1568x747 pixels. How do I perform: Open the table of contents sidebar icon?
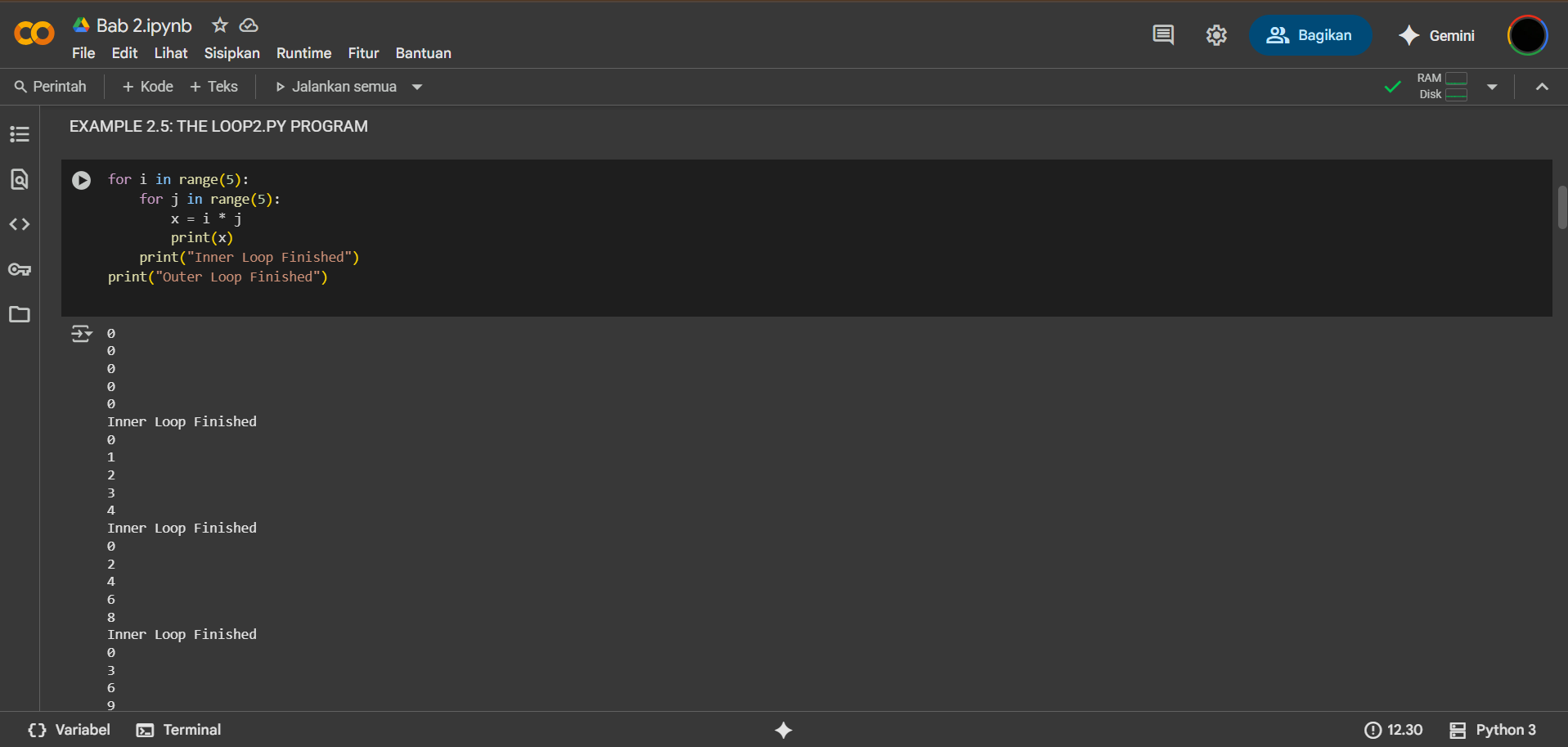(x=20, y=134)
